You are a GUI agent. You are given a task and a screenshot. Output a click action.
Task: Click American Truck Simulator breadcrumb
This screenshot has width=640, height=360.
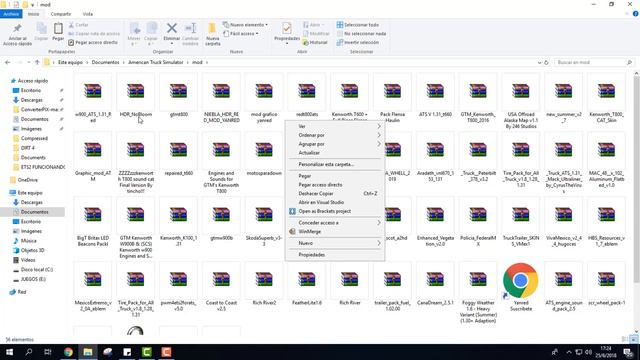pos(156,62)
